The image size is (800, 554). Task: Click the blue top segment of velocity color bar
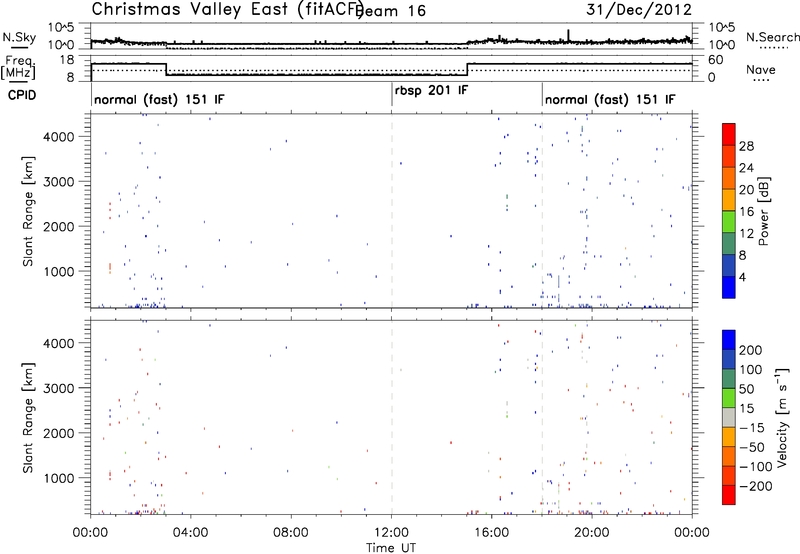tap(729, 340)
